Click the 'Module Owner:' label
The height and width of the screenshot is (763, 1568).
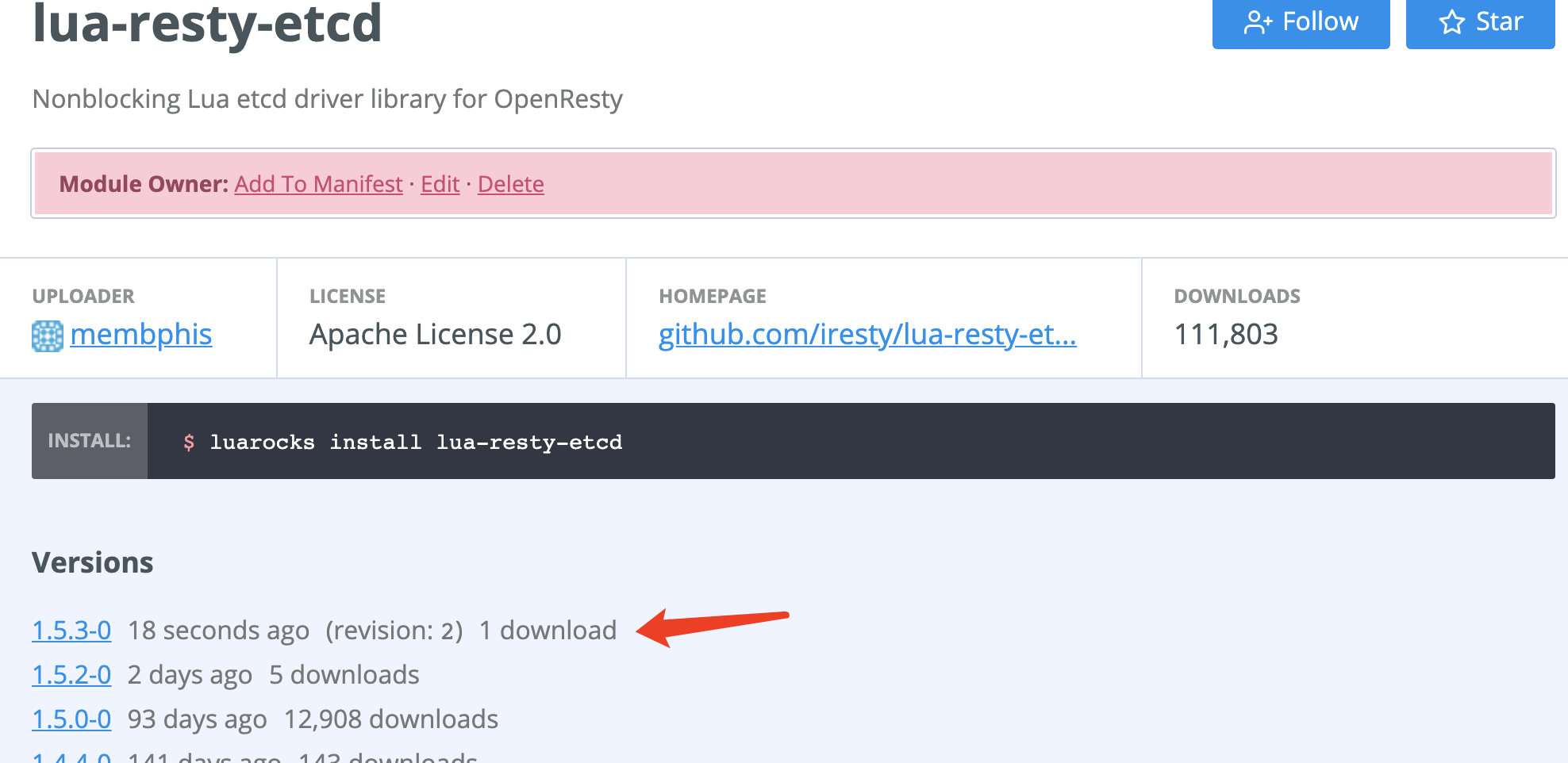[x=144, y=184]
